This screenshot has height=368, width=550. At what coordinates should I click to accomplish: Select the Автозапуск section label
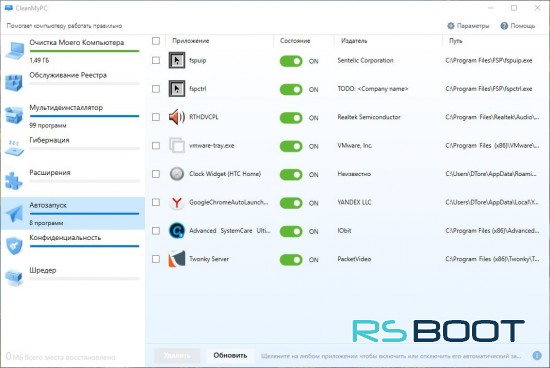click(48, 205)
